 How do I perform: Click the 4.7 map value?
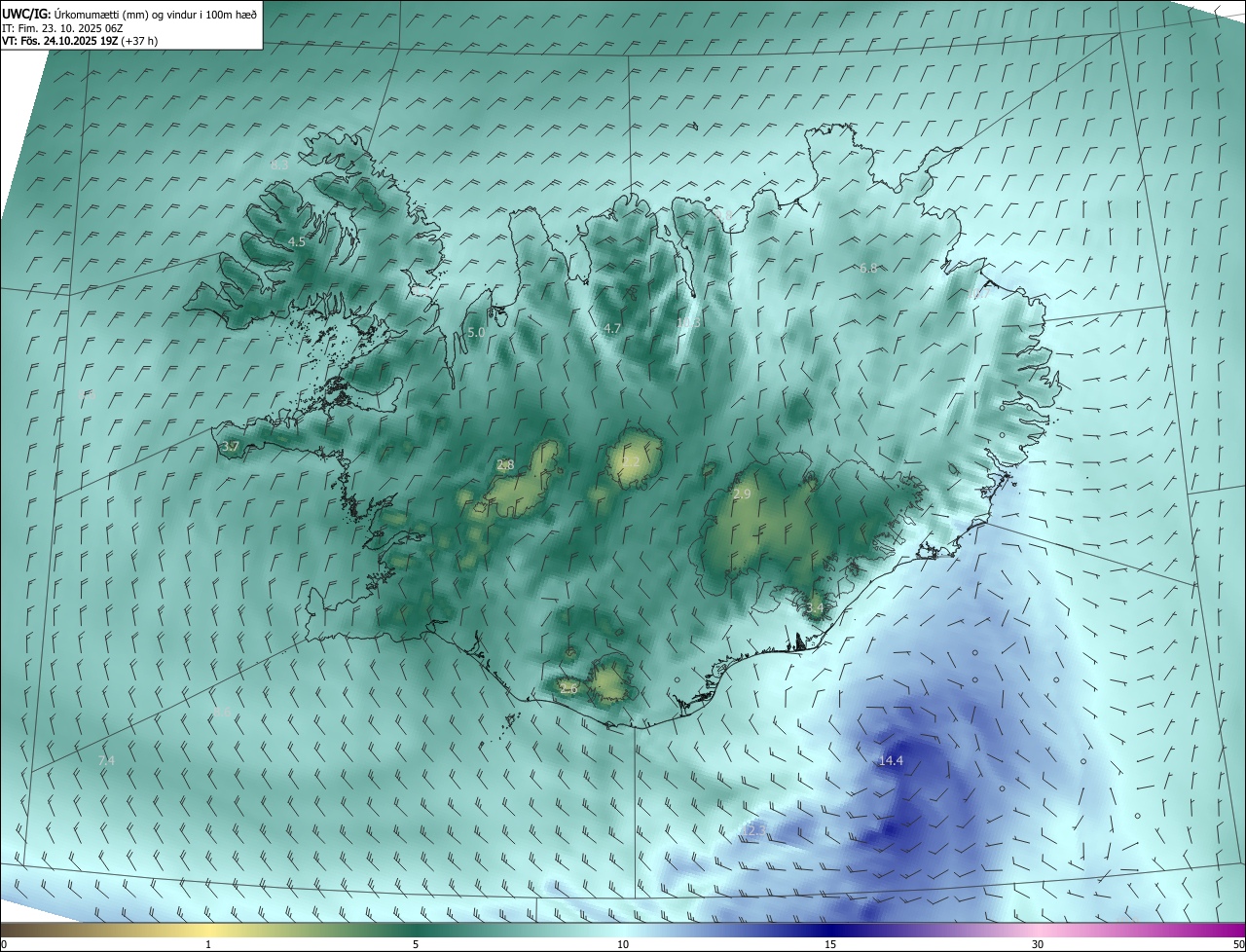point(612,329)
